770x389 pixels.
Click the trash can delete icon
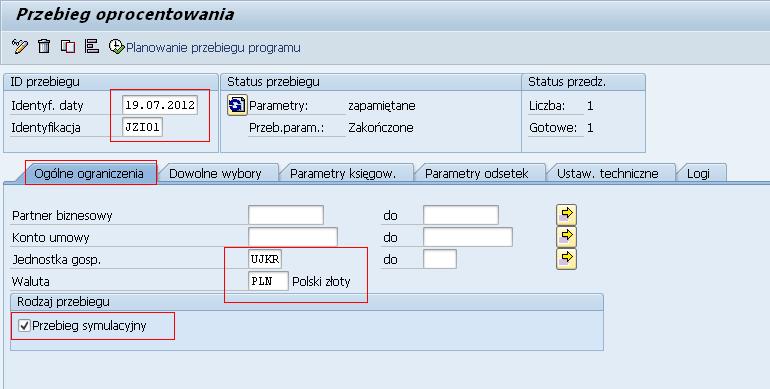click(x=44, y=46)
